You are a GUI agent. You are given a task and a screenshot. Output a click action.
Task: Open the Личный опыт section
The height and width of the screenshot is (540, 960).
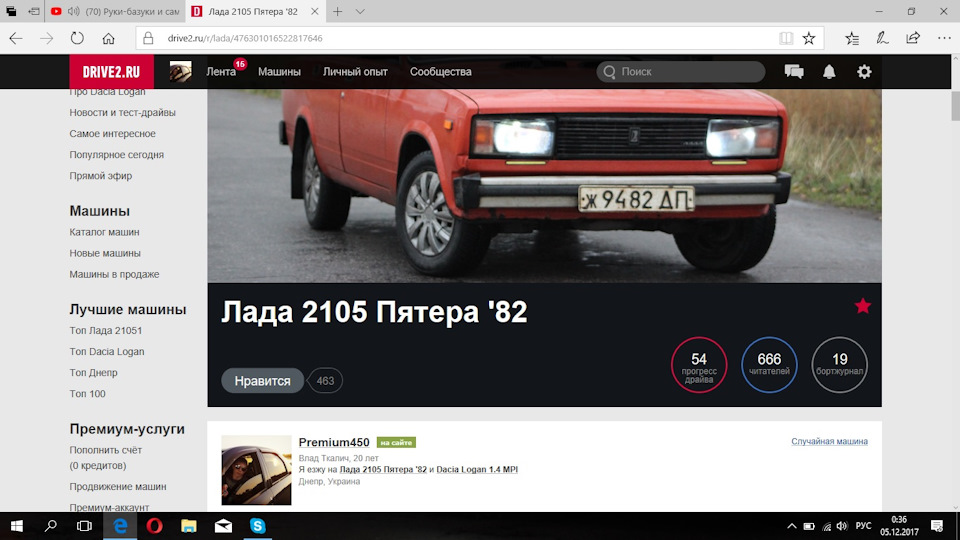click(x=355, y=72)
